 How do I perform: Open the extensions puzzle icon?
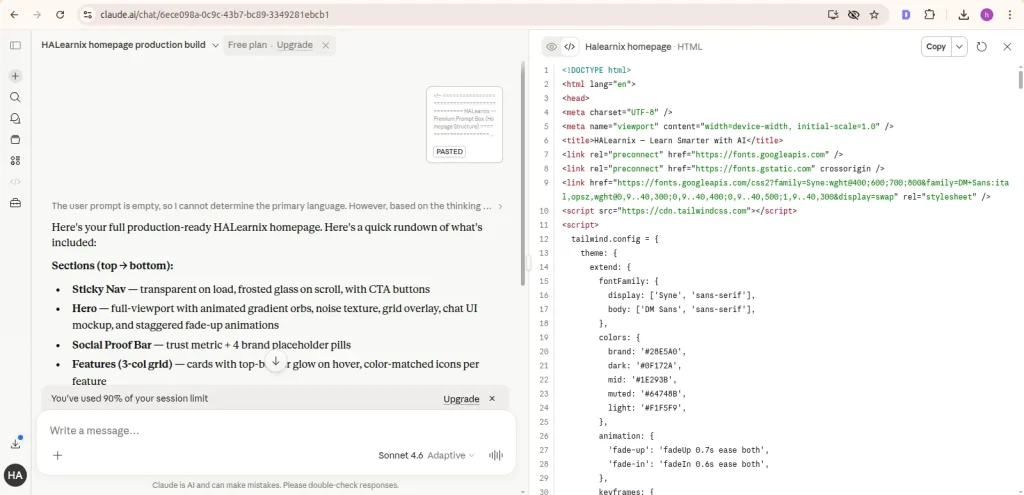tap(929, 14)
